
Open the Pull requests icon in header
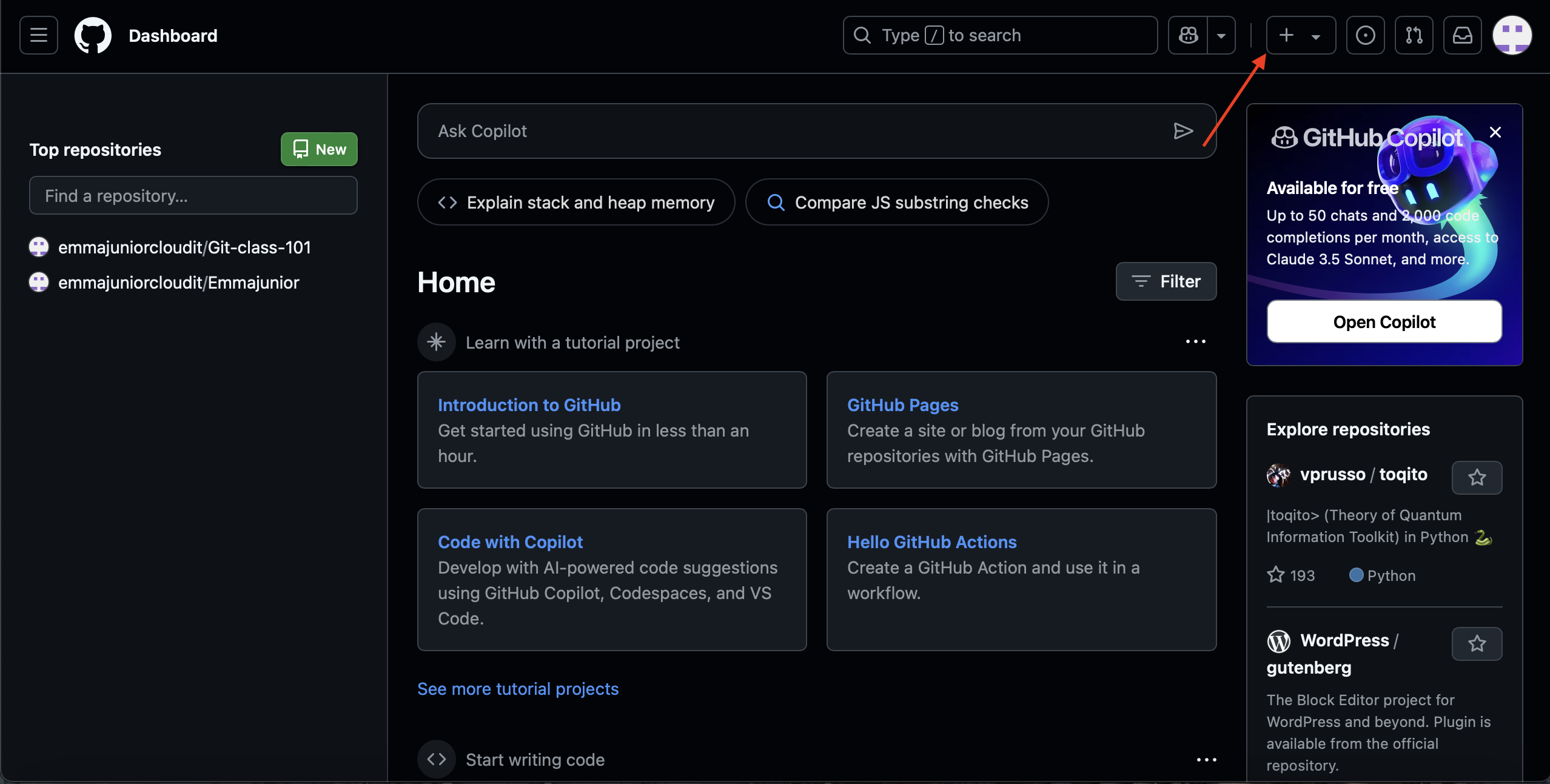[1414, 35]
